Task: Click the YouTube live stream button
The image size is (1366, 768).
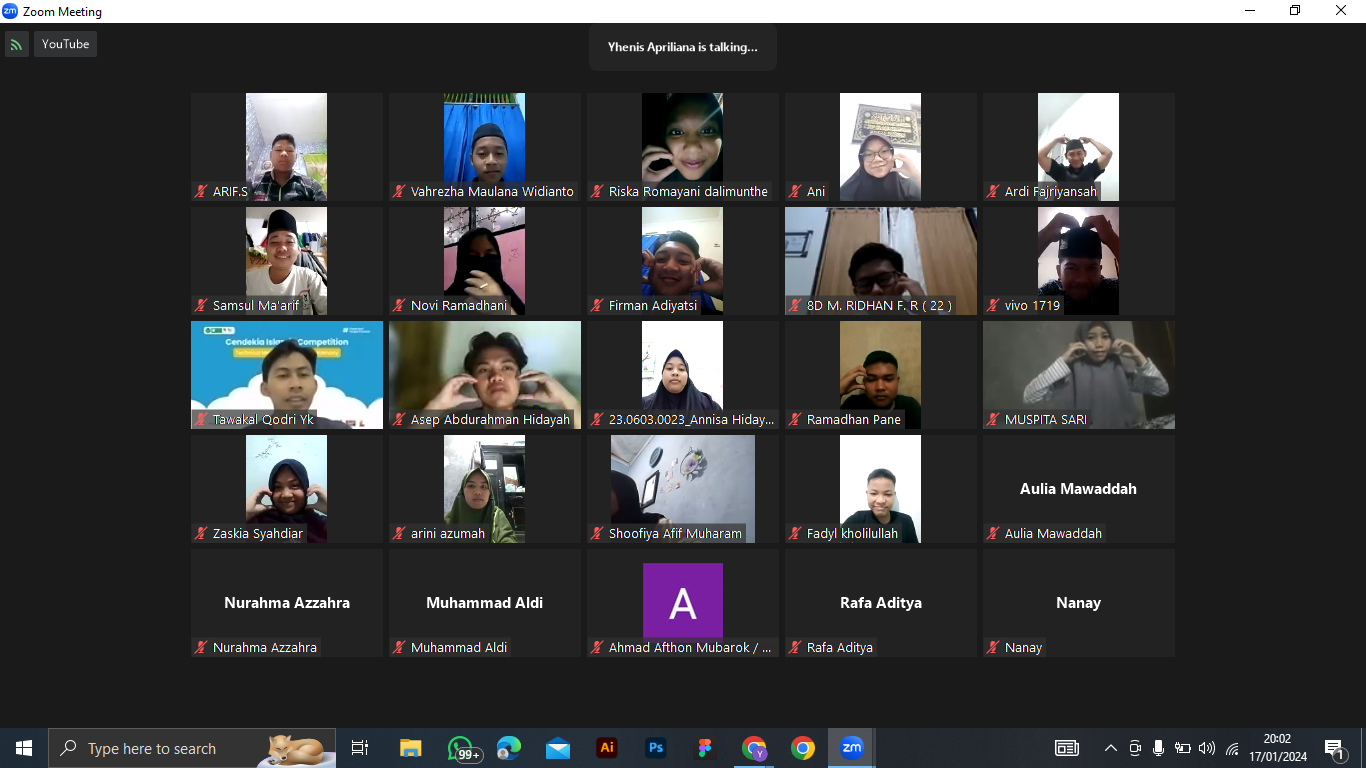Action: click(x=65, y=44)
